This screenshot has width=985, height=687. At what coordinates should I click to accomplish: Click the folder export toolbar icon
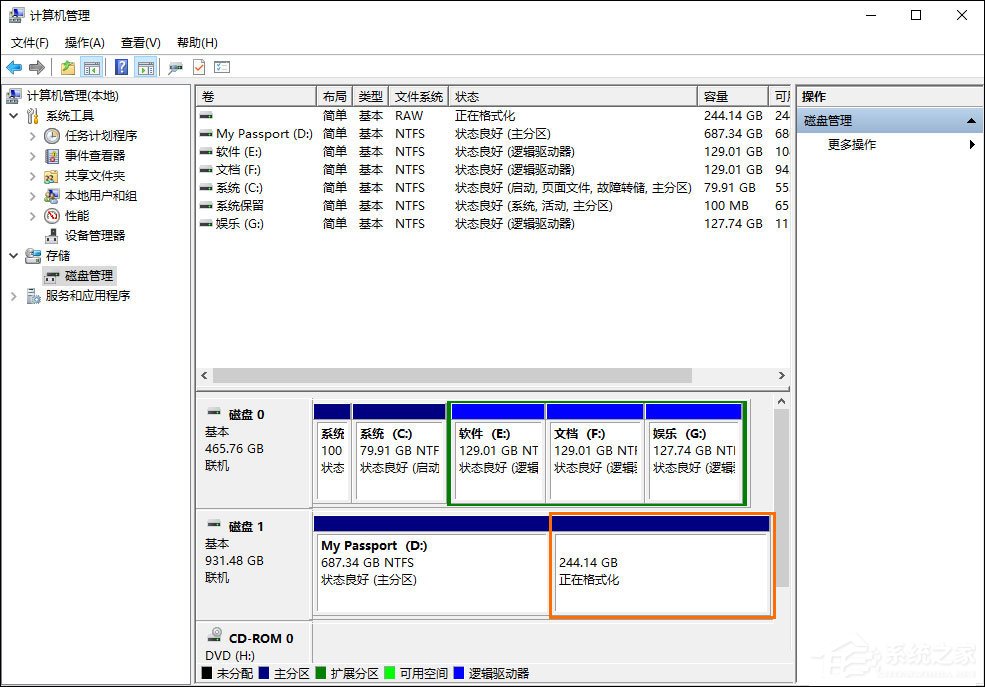[x=68, y=66]
